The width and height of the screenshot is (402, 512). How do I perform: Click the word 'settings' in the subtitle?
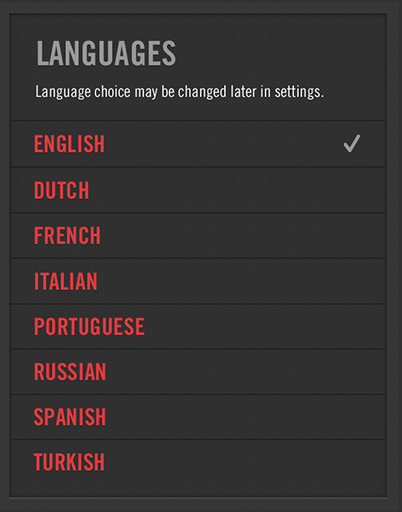point(298,92)
